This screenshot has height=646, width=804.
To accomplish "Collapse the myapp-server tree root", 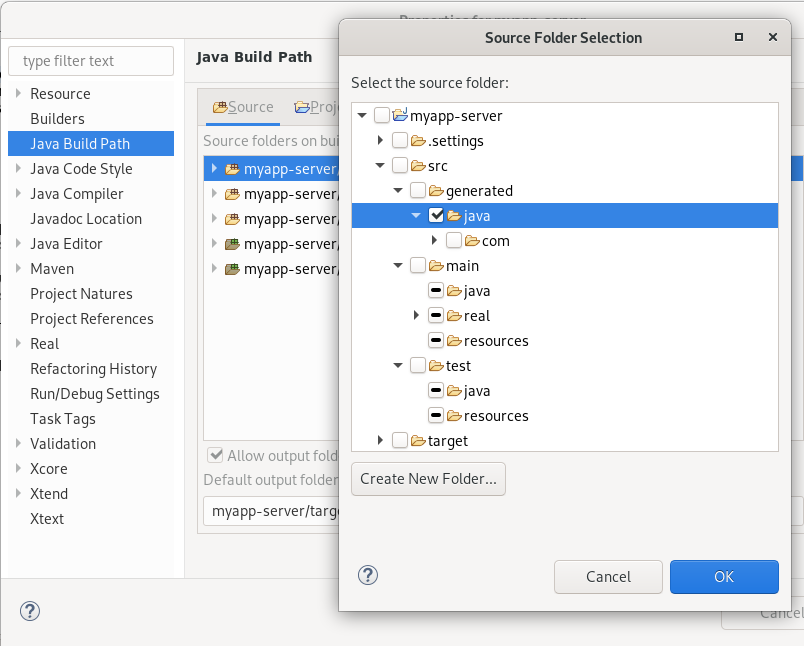I will [363, 115].
